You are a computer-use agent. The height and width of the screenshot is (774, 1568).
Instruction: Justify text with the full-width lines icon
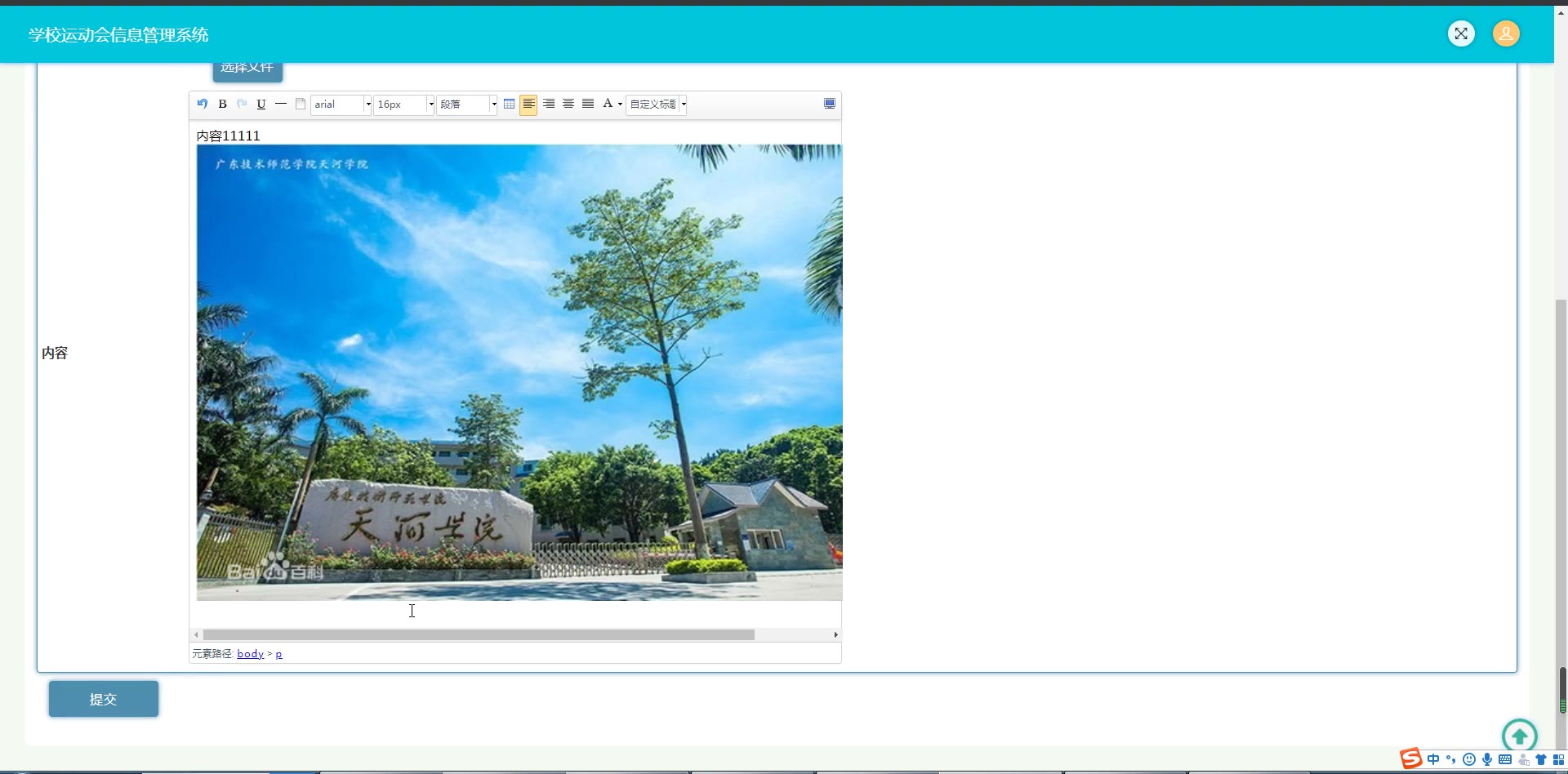[x=588, y=104]
